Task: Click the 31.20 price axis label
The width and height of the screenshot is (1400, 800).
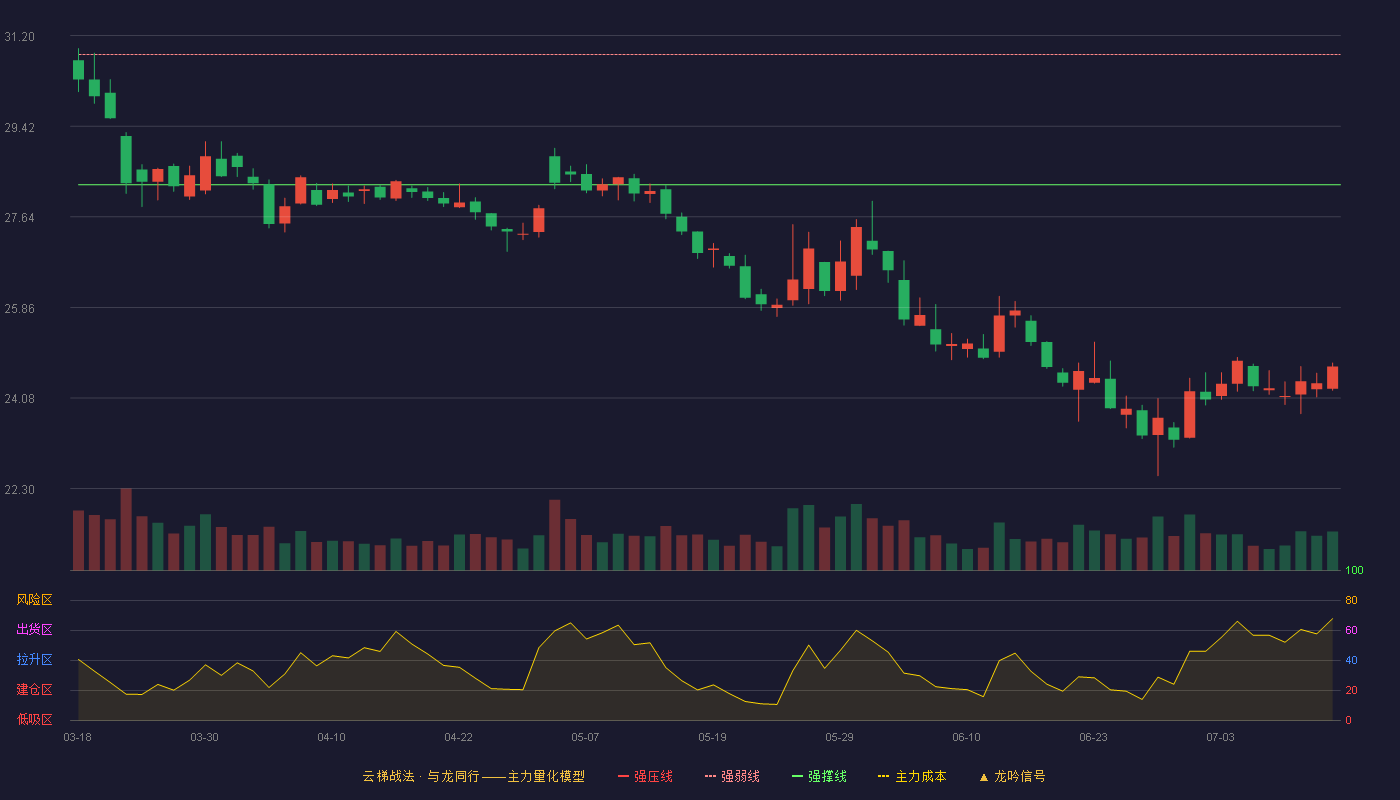Action: [x=19, y=37]
